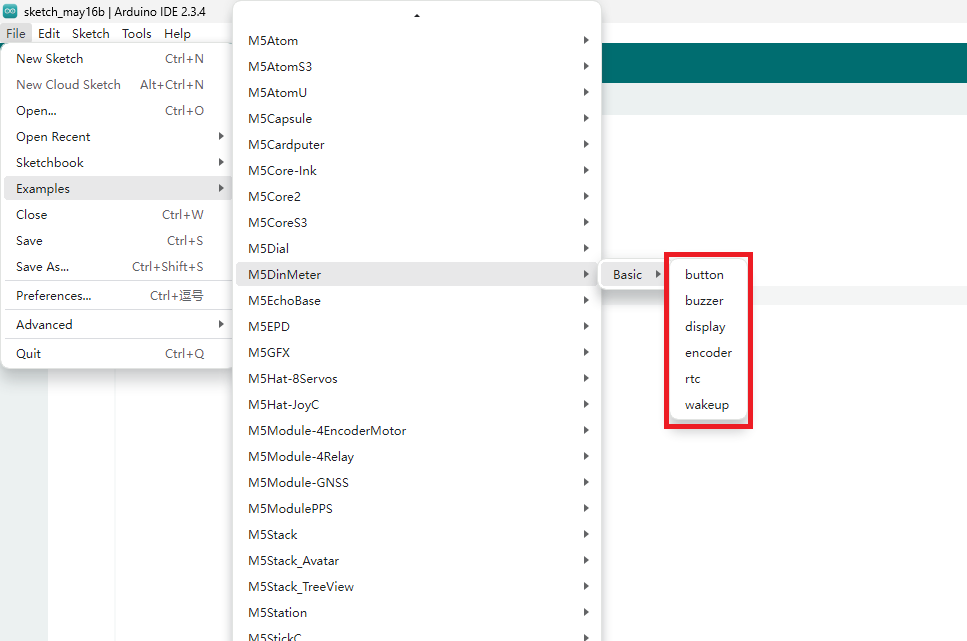Open the M5GFX examples entry
This screenshot has width=967, height=641.
pyautogui.click(x=417, y=352)
